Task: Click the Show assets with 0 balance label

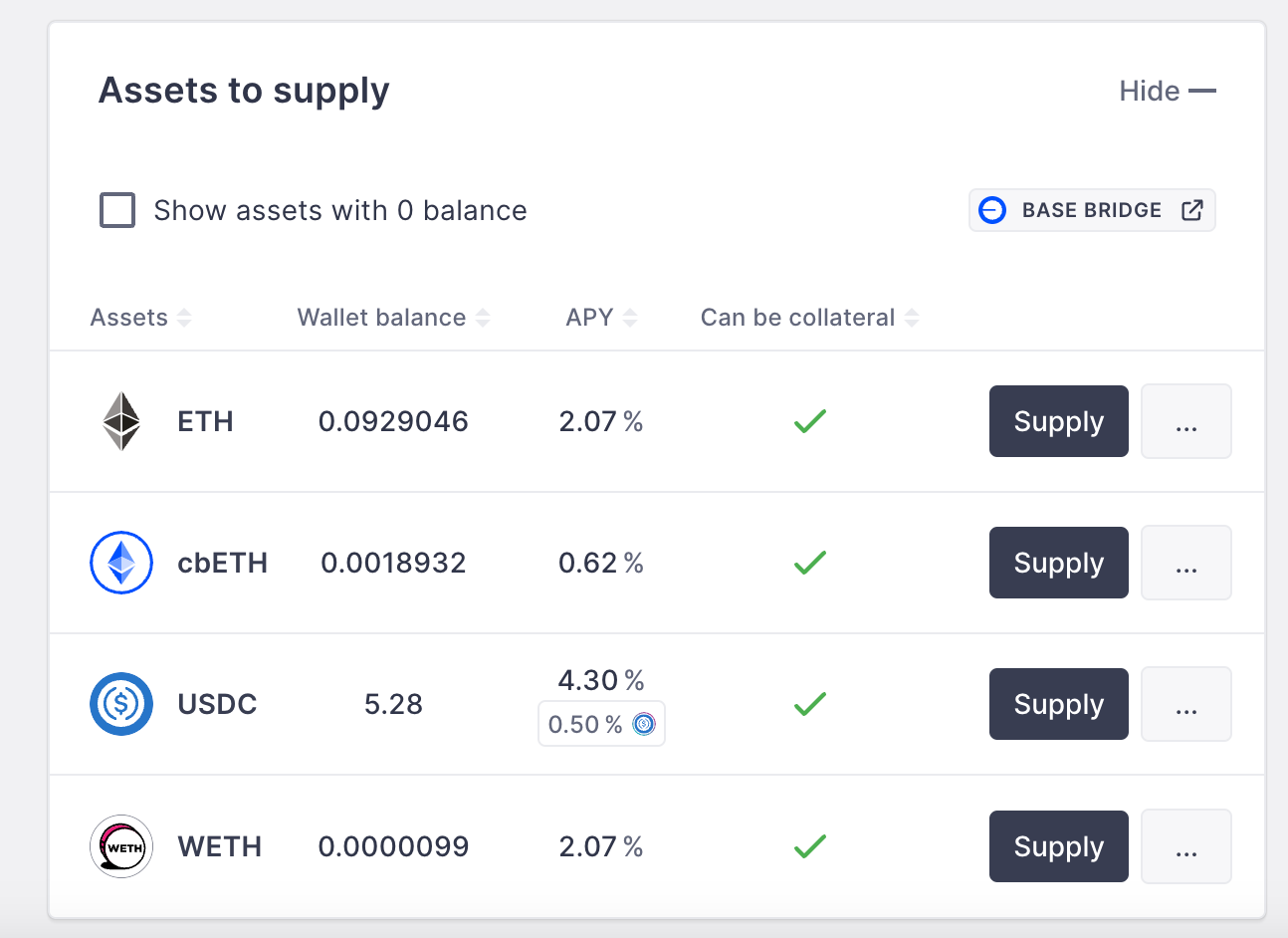Action: pos(340,210)
